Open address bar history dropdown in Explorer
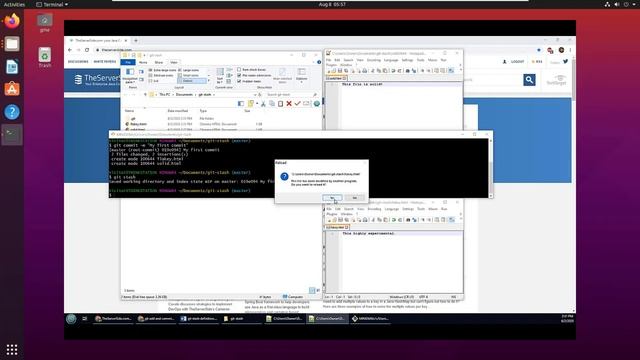640x360 pixels. tap(255, 95)
